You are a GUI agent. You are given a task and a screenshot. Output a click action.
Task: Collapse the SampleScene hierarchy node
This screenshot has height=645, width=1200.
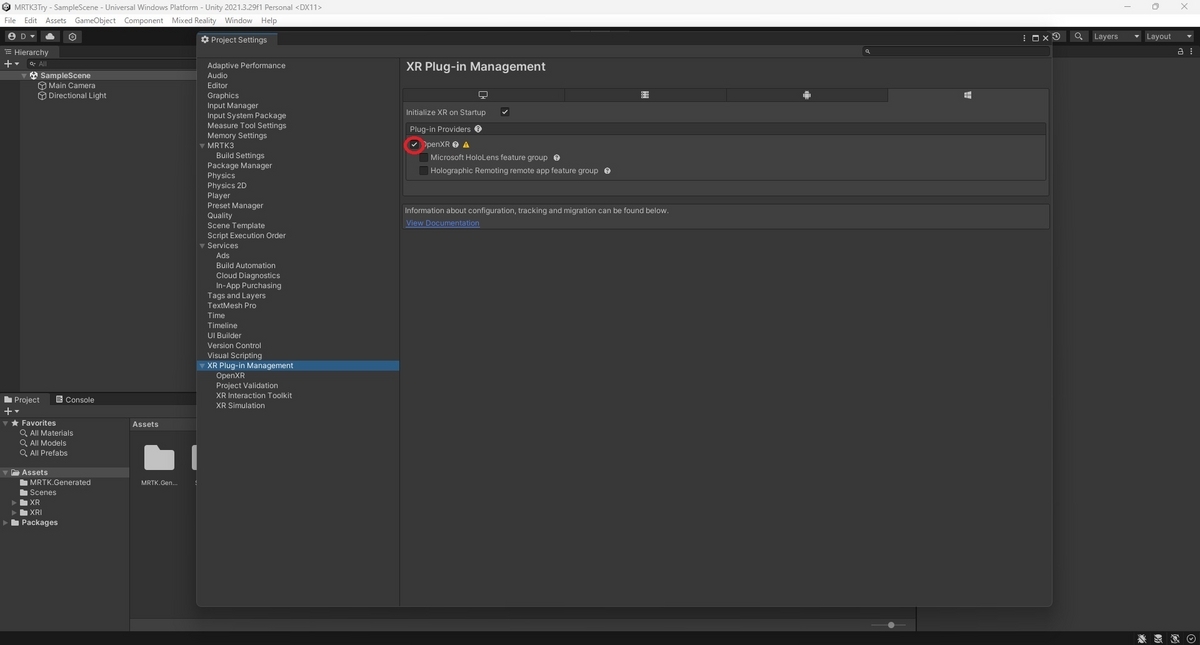pos(24,75)
